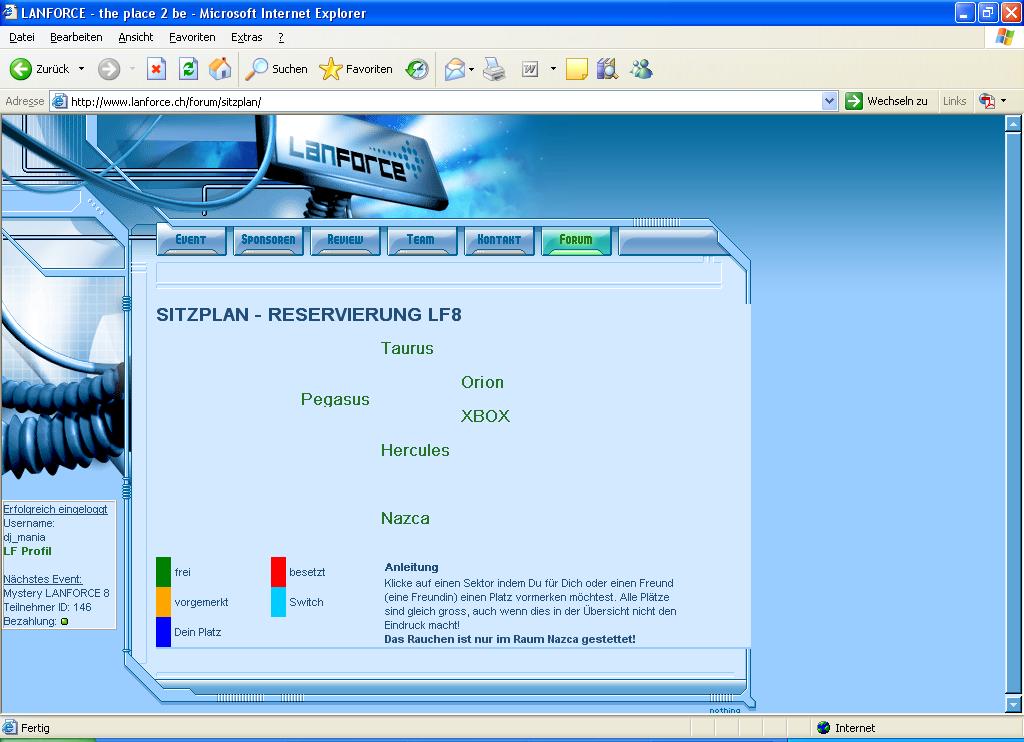Open Suchen search in the toolbar

tap(277, 69)
